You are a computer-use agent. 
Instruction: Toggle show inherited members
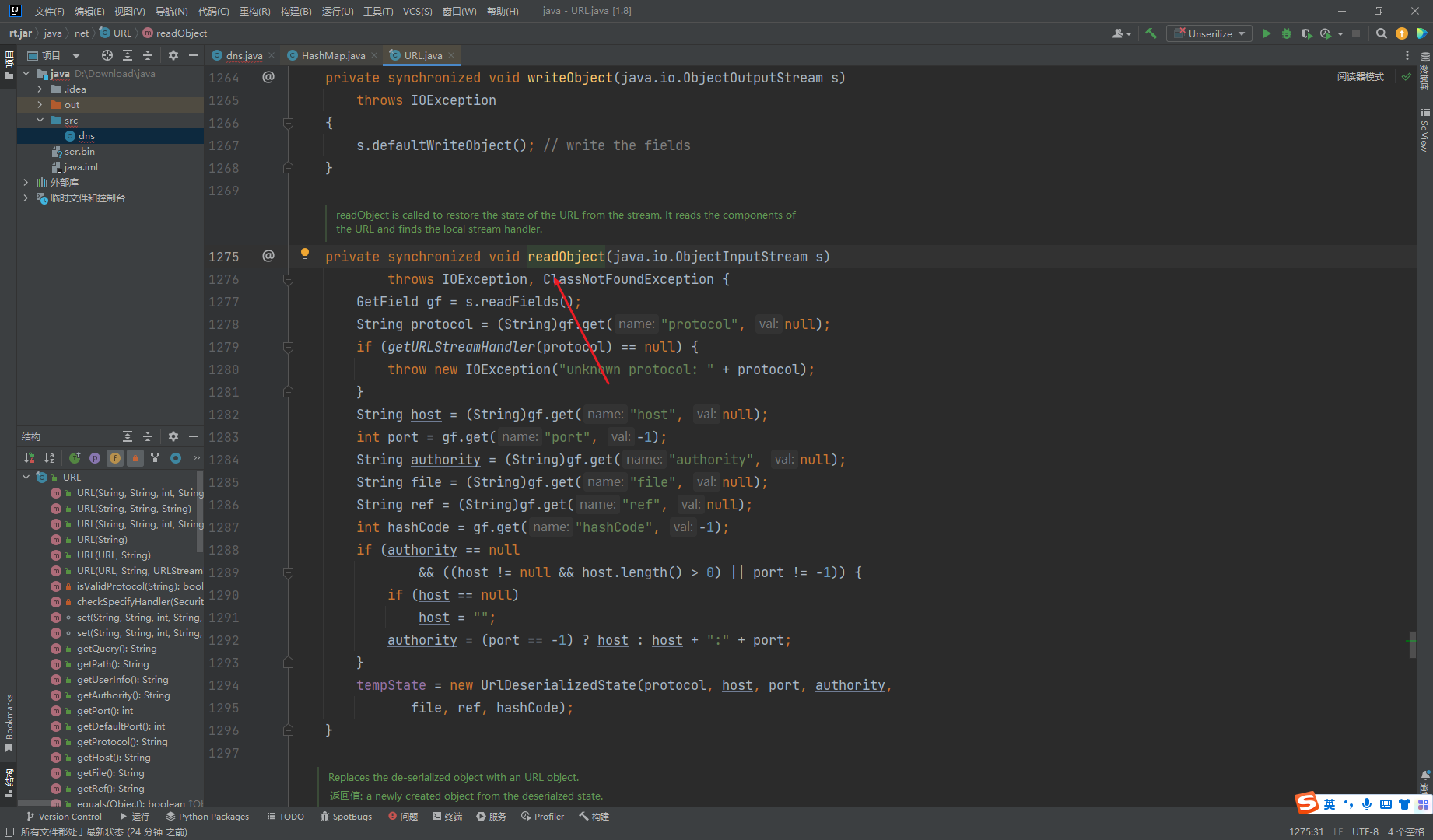click(x=75, y=458)
